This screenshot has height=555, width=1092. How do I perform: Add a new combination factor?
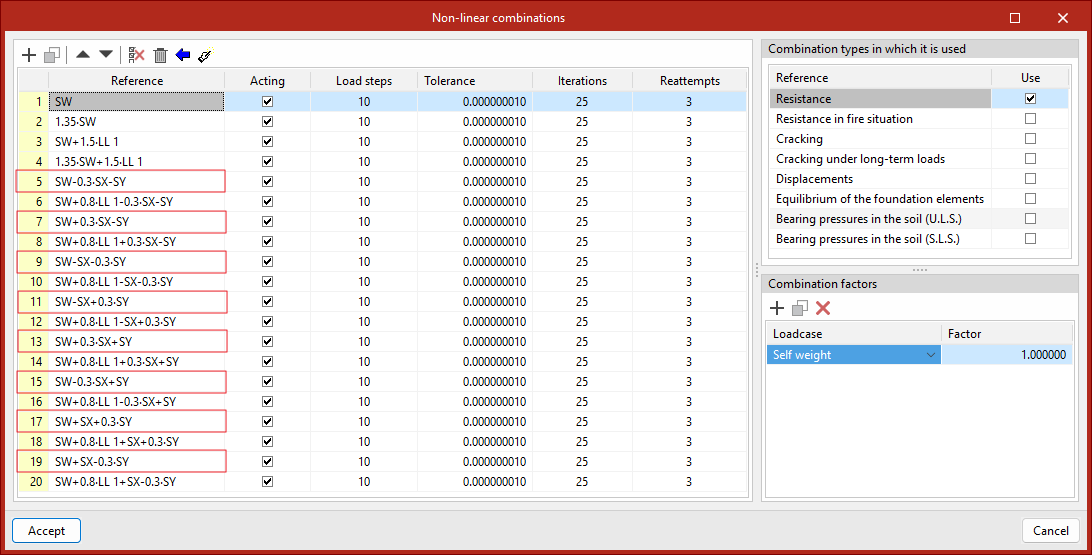pos(777,308)
